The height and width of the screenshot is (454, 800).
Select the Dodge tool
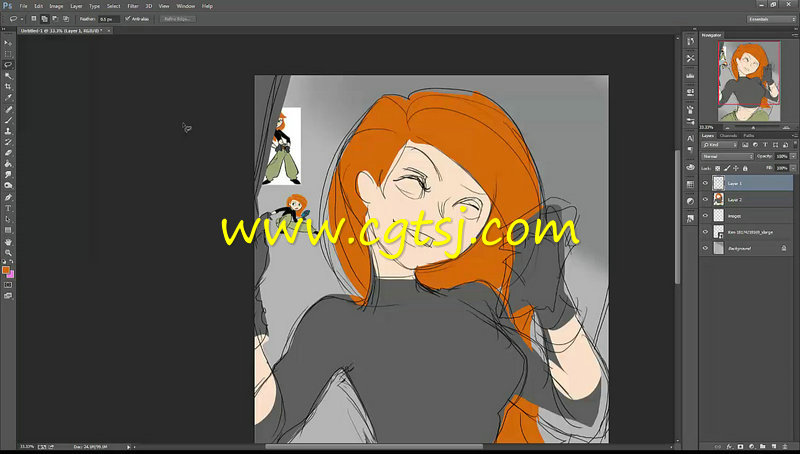click(x=8, y=186)
